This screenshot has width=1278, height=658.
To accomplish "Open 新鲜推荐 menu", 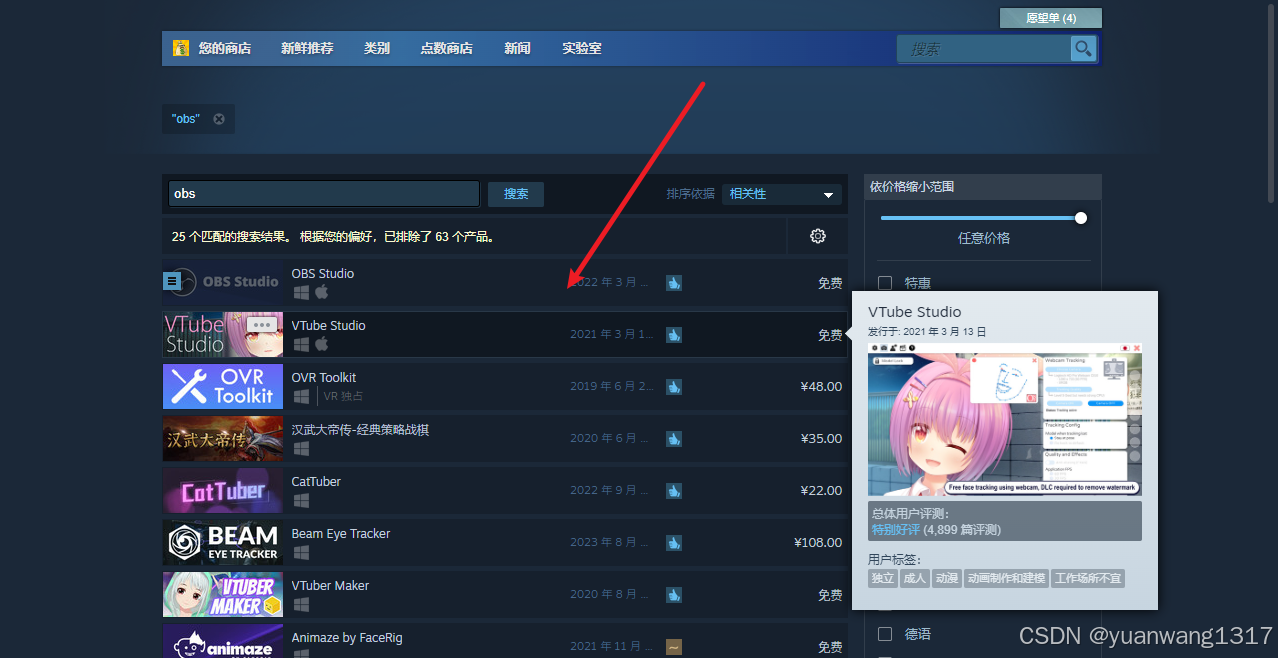I will tap(307, 48).
